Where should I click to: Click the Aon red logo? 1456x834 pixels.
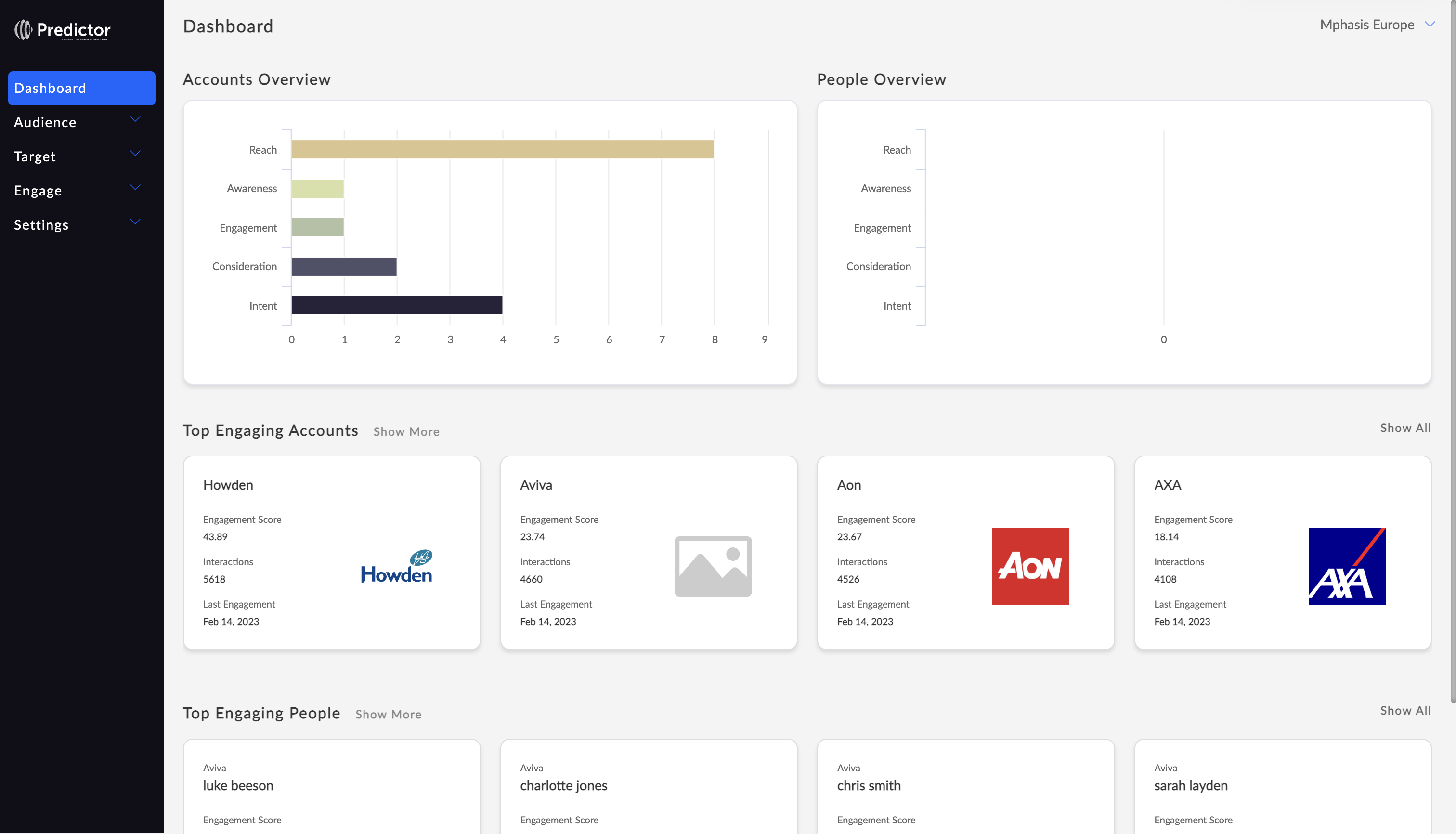coord(1029,566)
